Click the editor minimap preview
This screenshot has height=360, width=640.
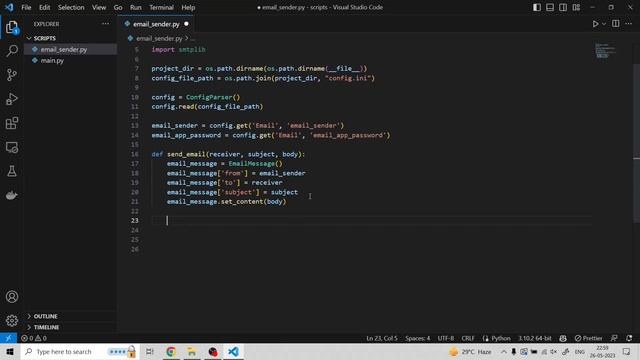click(x=605, y=51)
